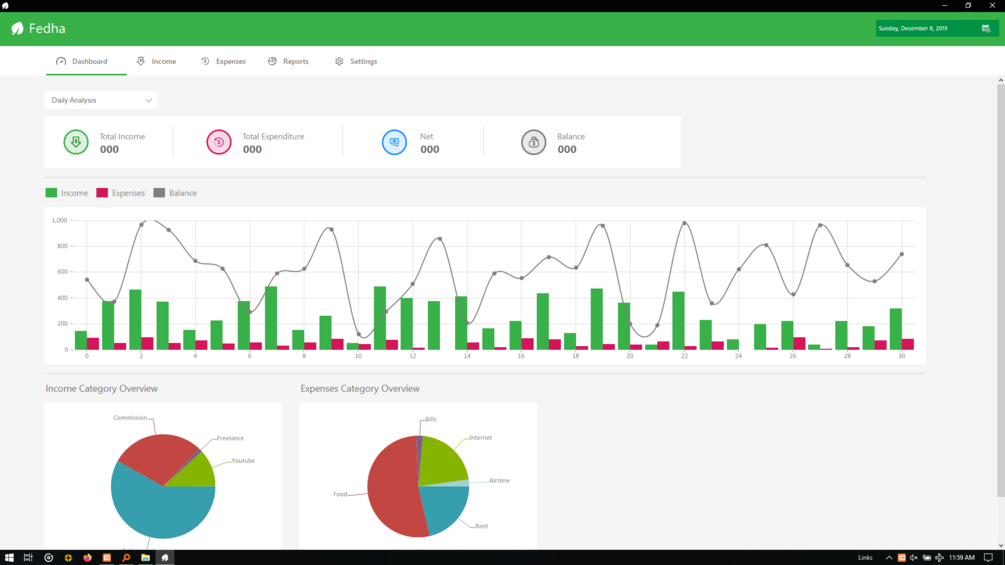Open the Action Center notification icon

click(988, 557)
